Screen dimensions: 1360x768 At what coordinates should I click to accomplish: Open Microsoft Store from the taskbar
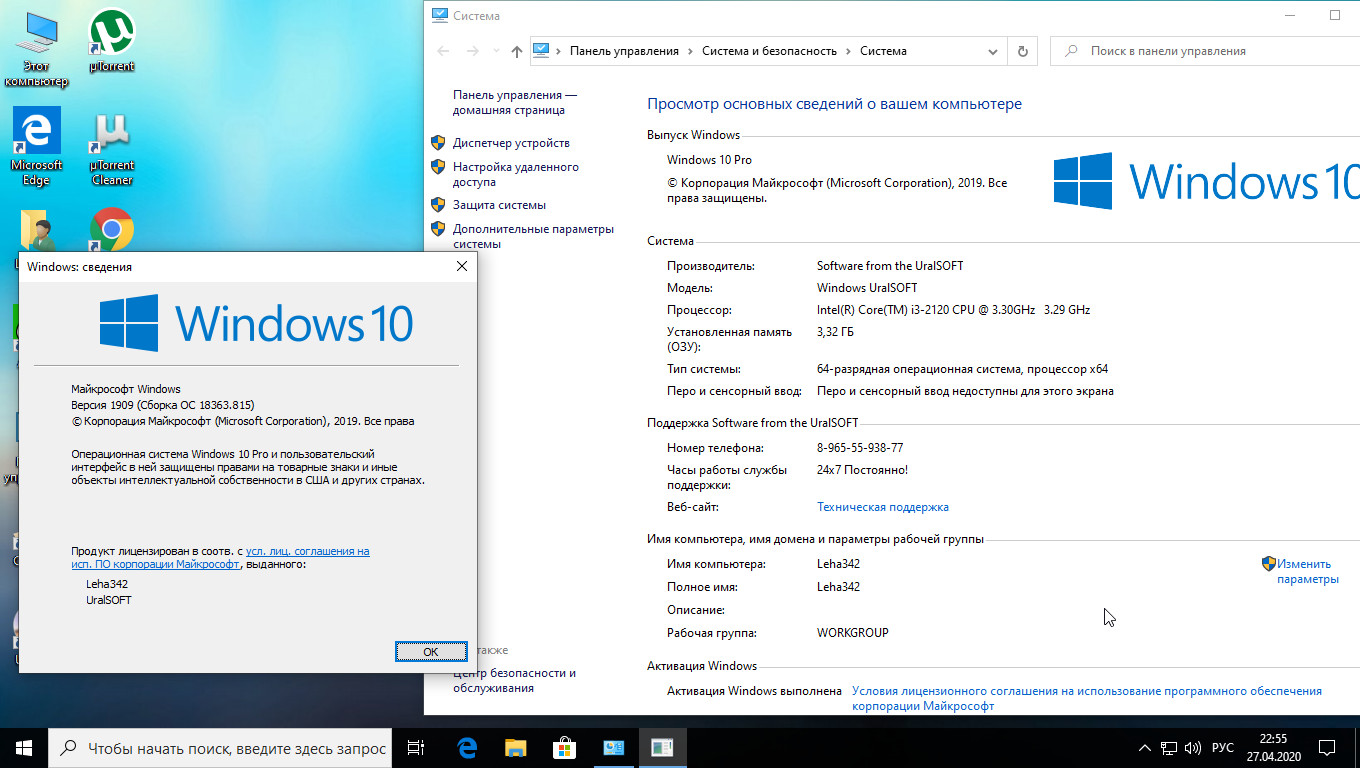564,747
